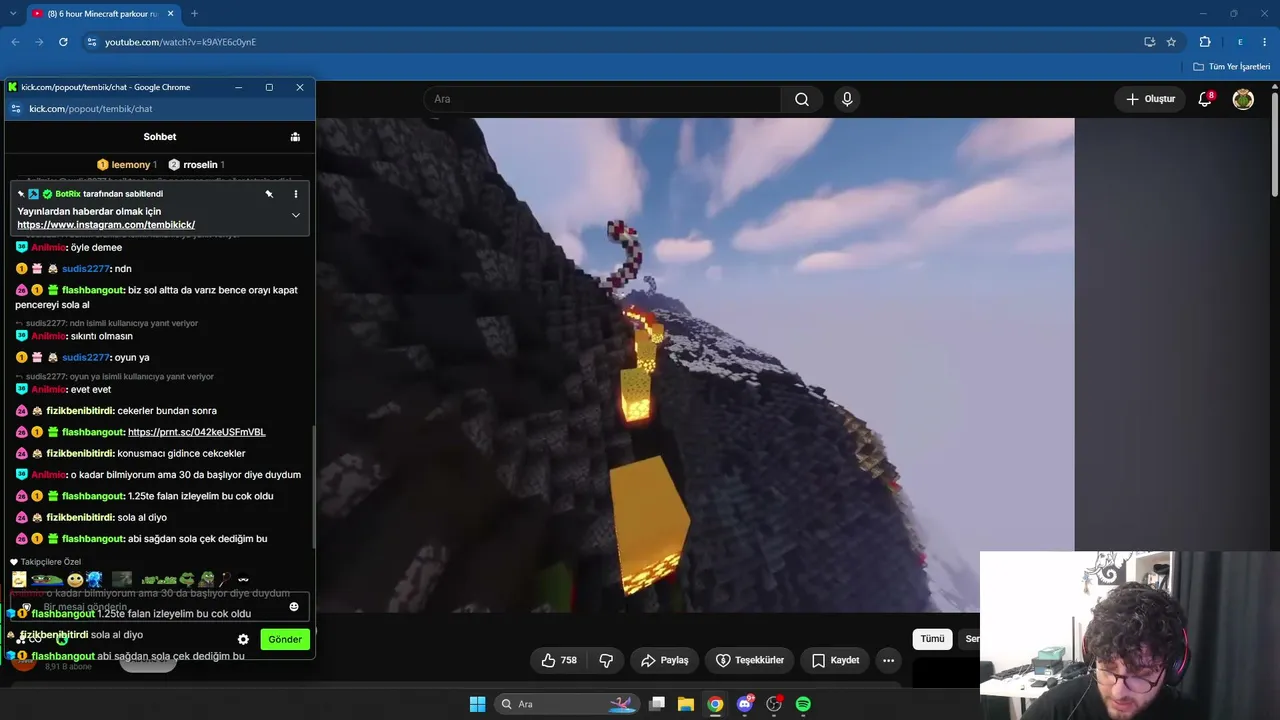
Task: Open YouTube notifications bell
Action: [x=1205, y=99]
